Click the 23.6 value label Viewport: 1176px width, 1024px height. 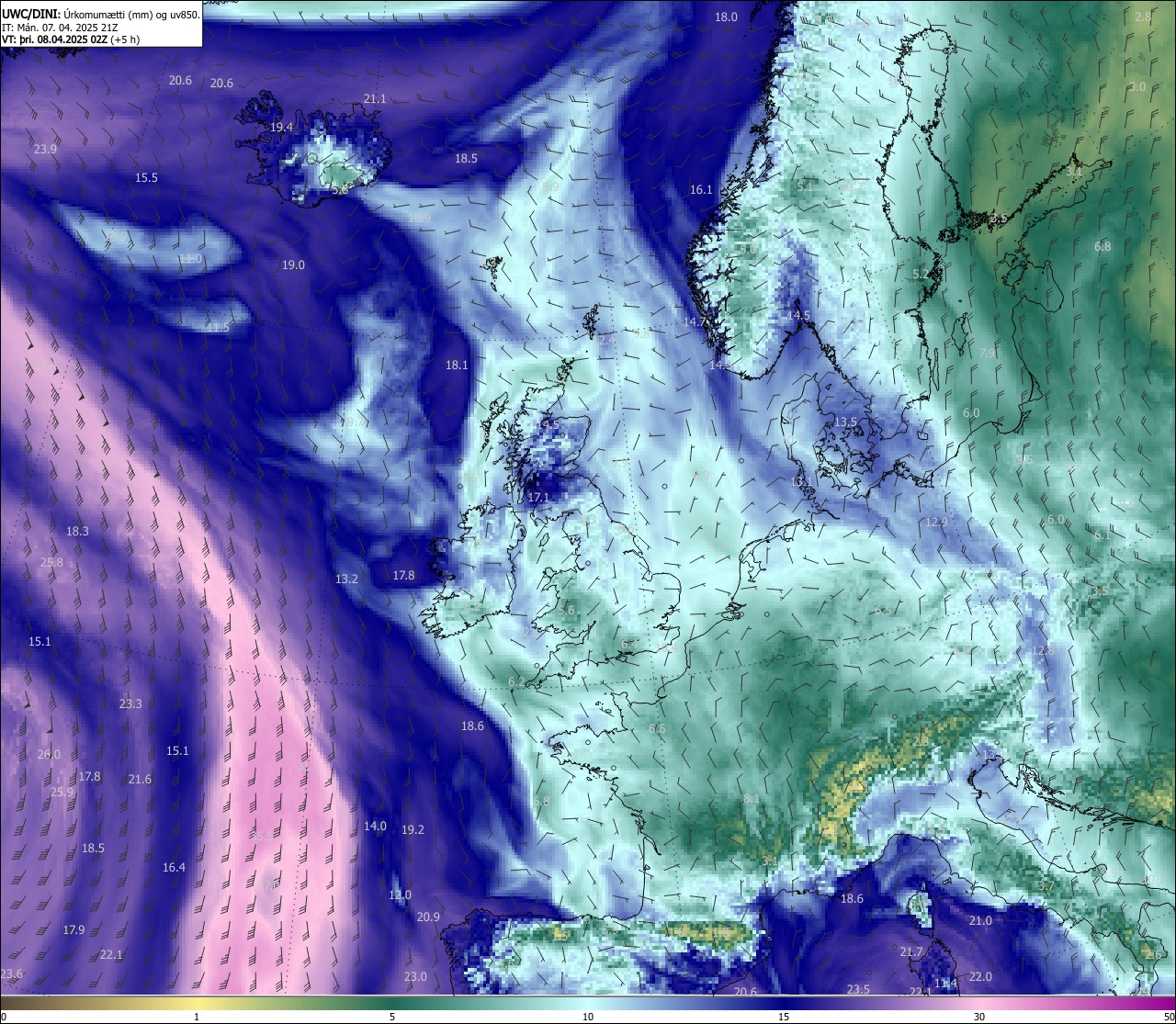(11, 973)
